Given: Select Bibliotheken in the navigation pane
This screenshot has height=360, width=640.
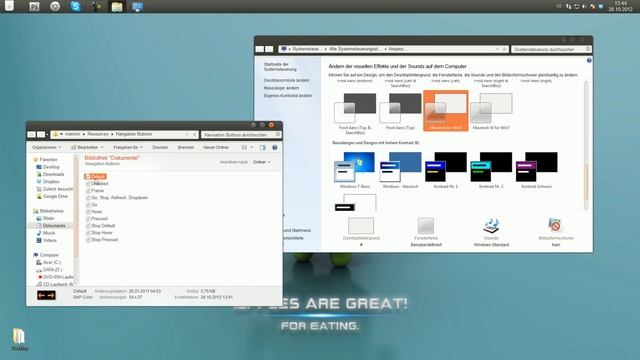Looking at the screenshot, I should 51,211.
